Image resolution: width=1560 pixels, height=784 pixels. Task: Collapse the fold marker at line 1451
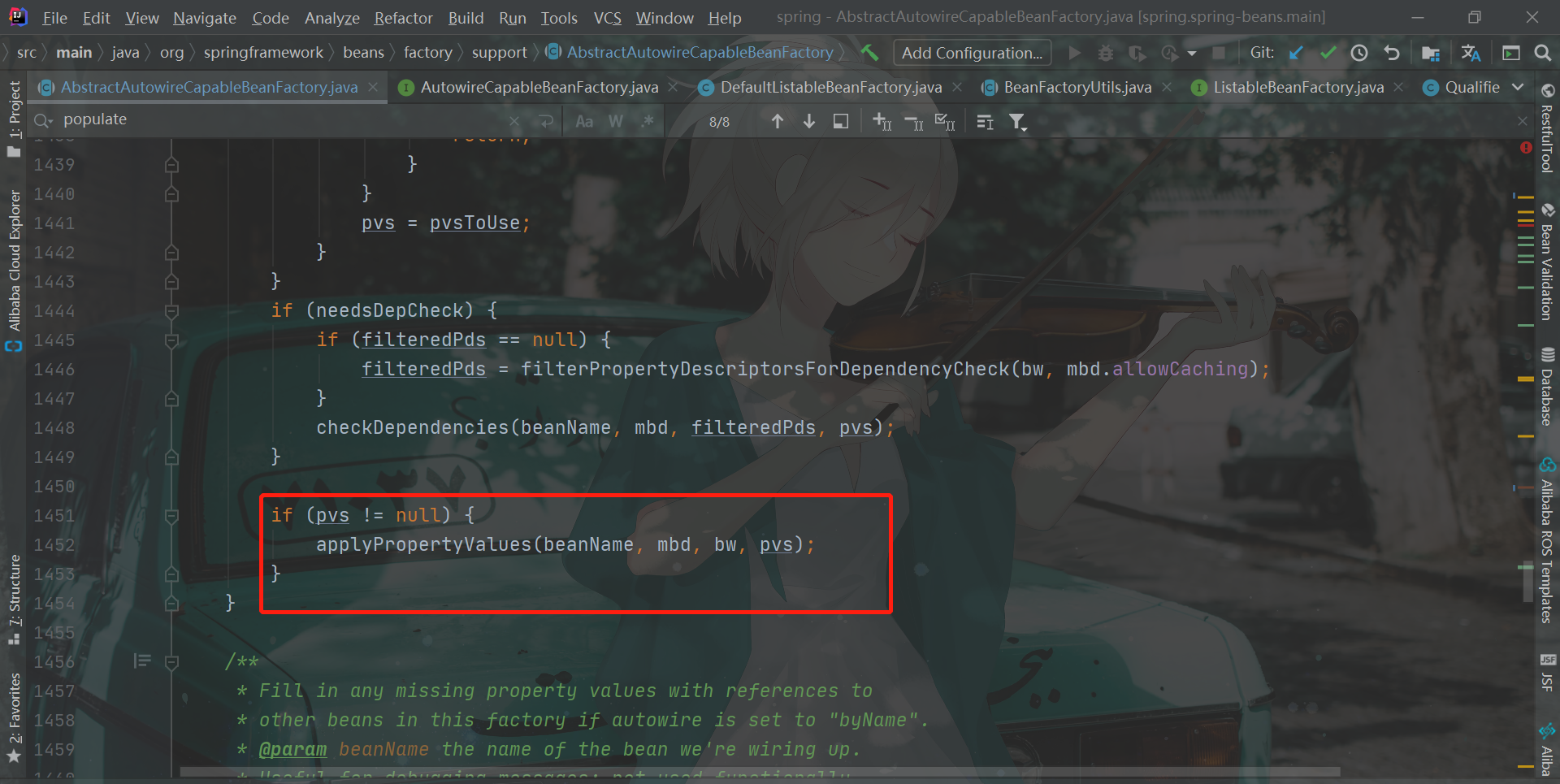[171, 515]
